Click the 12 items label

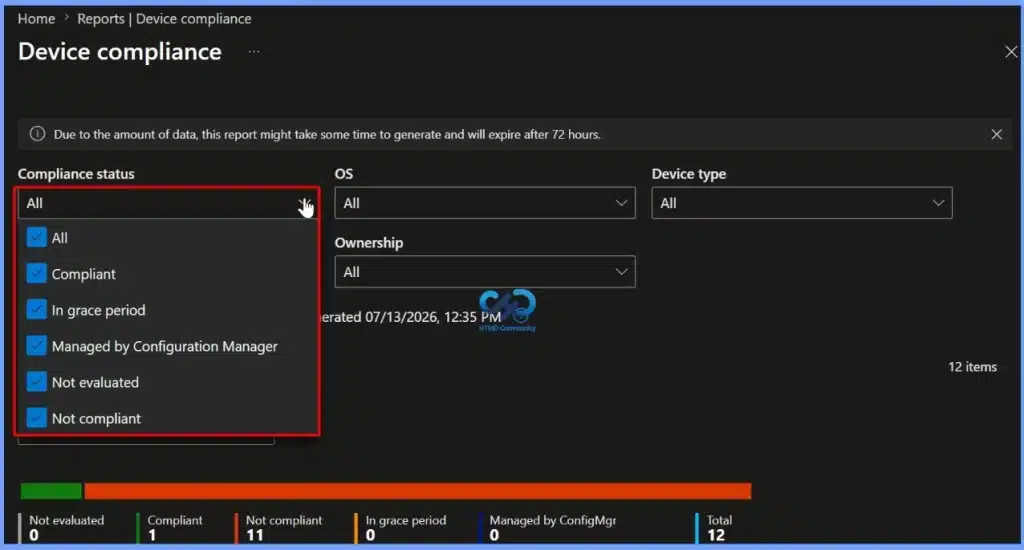972,367
